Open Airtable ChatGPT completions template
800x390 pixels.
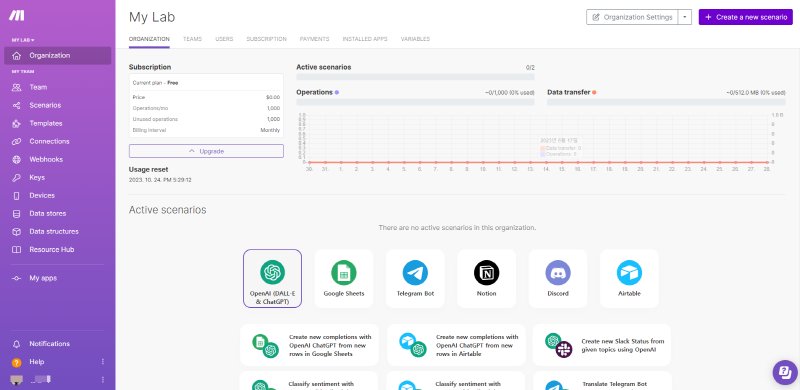(456, 345)
